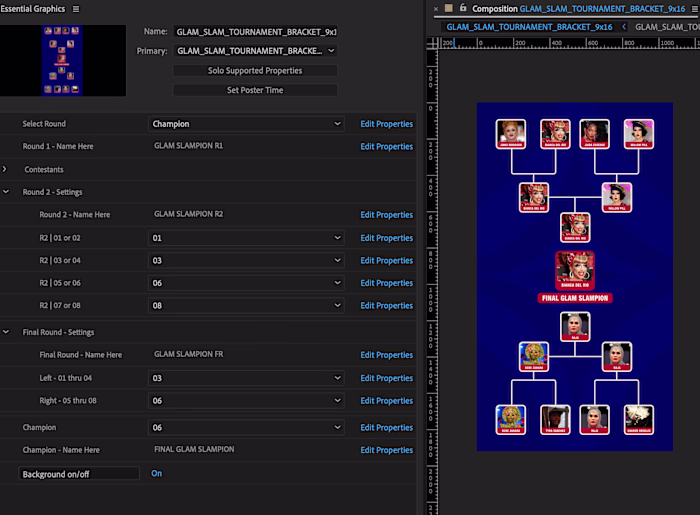Select the champion portrait in the composition
Viewport: 700px width, 515px height.
tap(575, 270)
